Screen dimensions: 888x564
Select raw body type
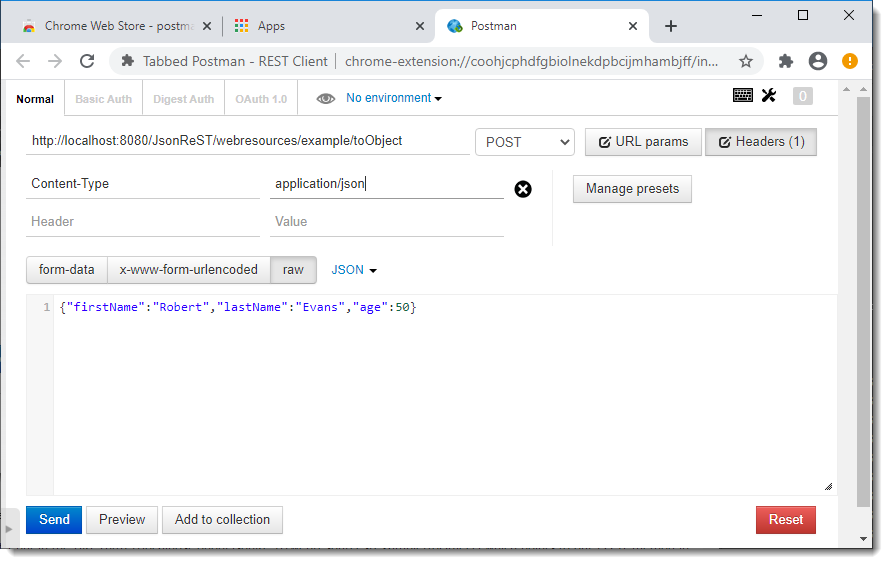click(x=293, y=270)
